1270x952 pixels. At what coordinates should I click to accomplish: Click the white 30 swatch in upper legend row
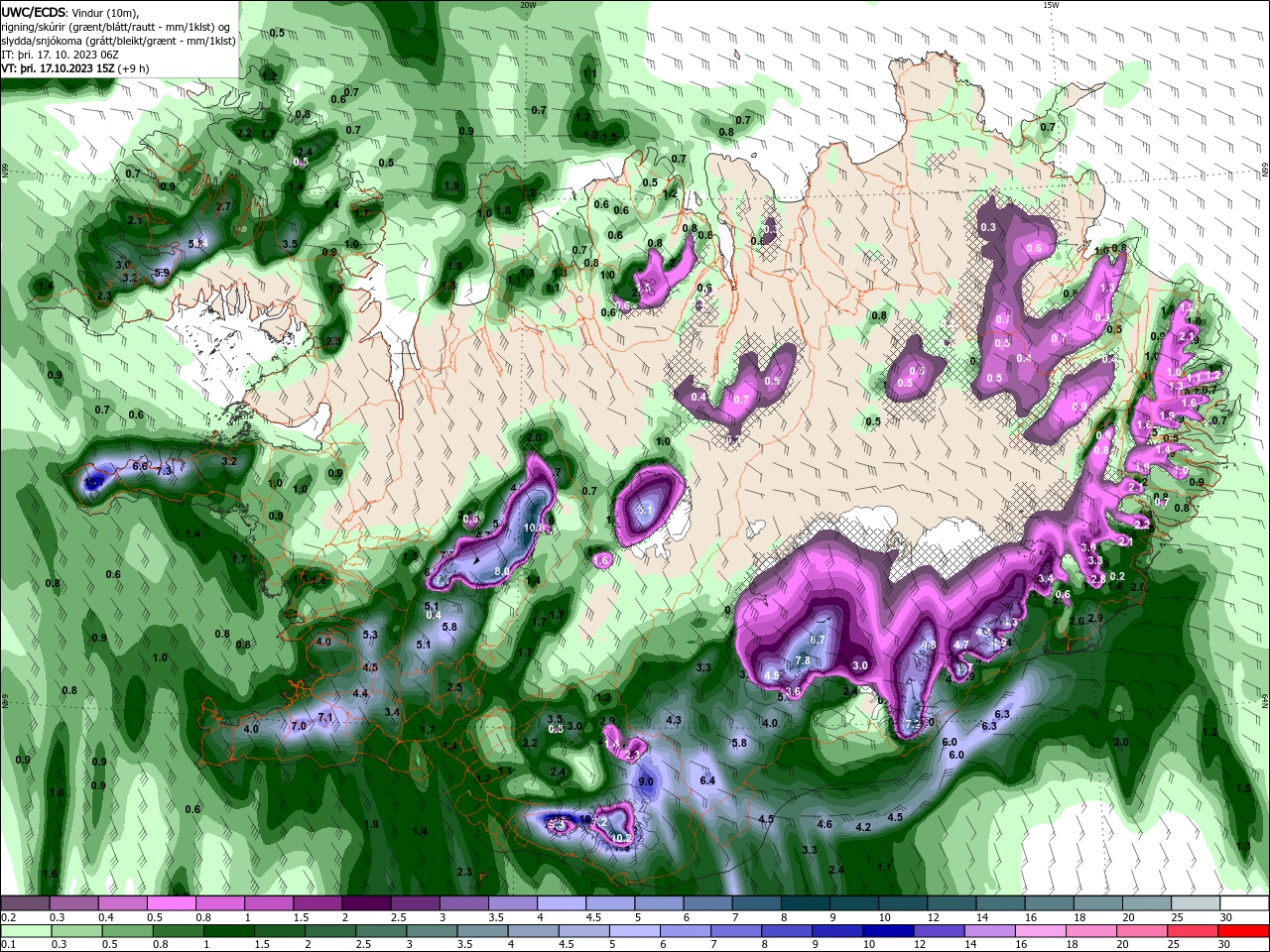tap(1242, 903)
